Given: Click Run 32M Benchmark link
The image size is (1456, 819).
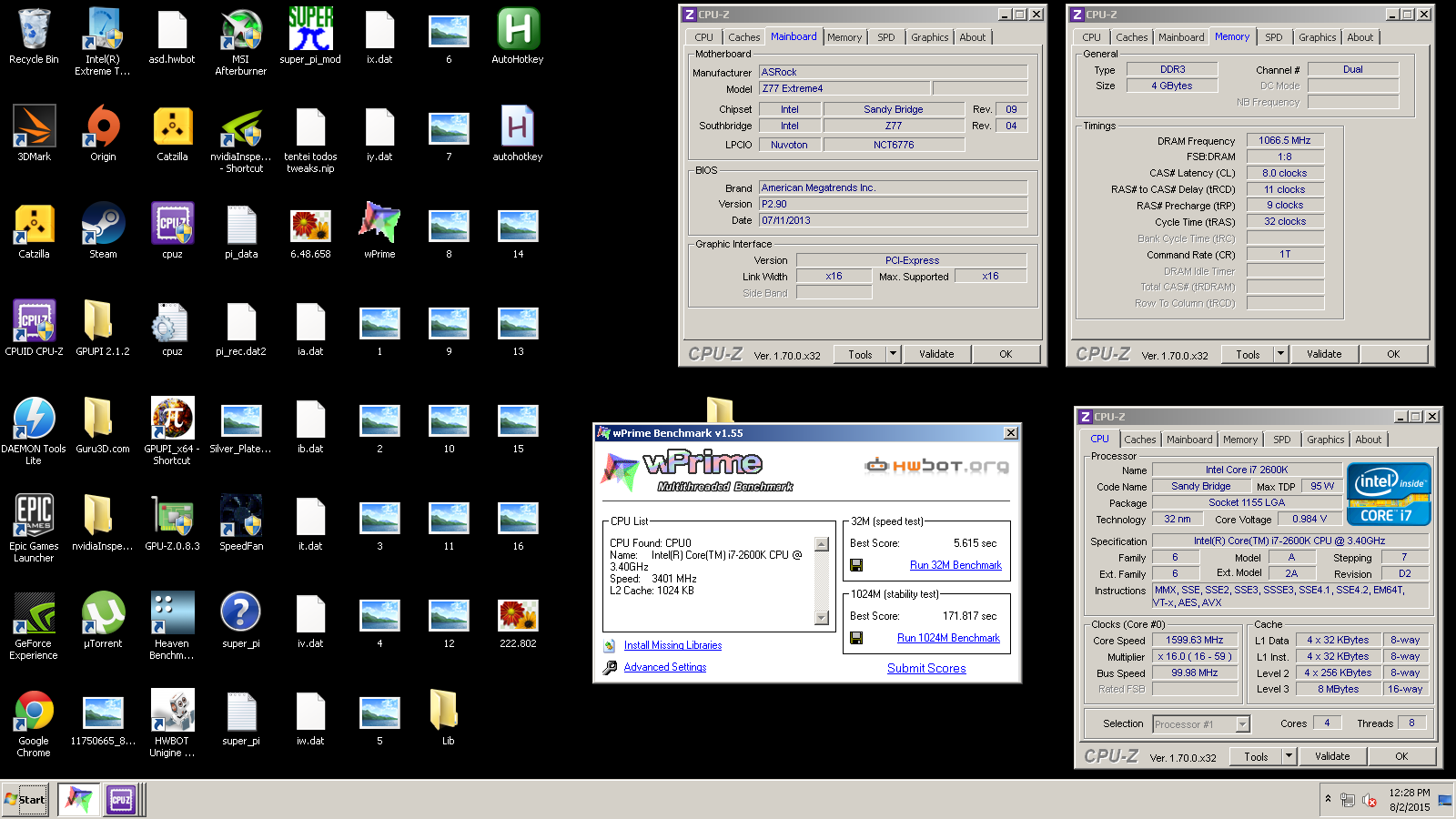Looking at the screenshot, I should coord(955,565).
